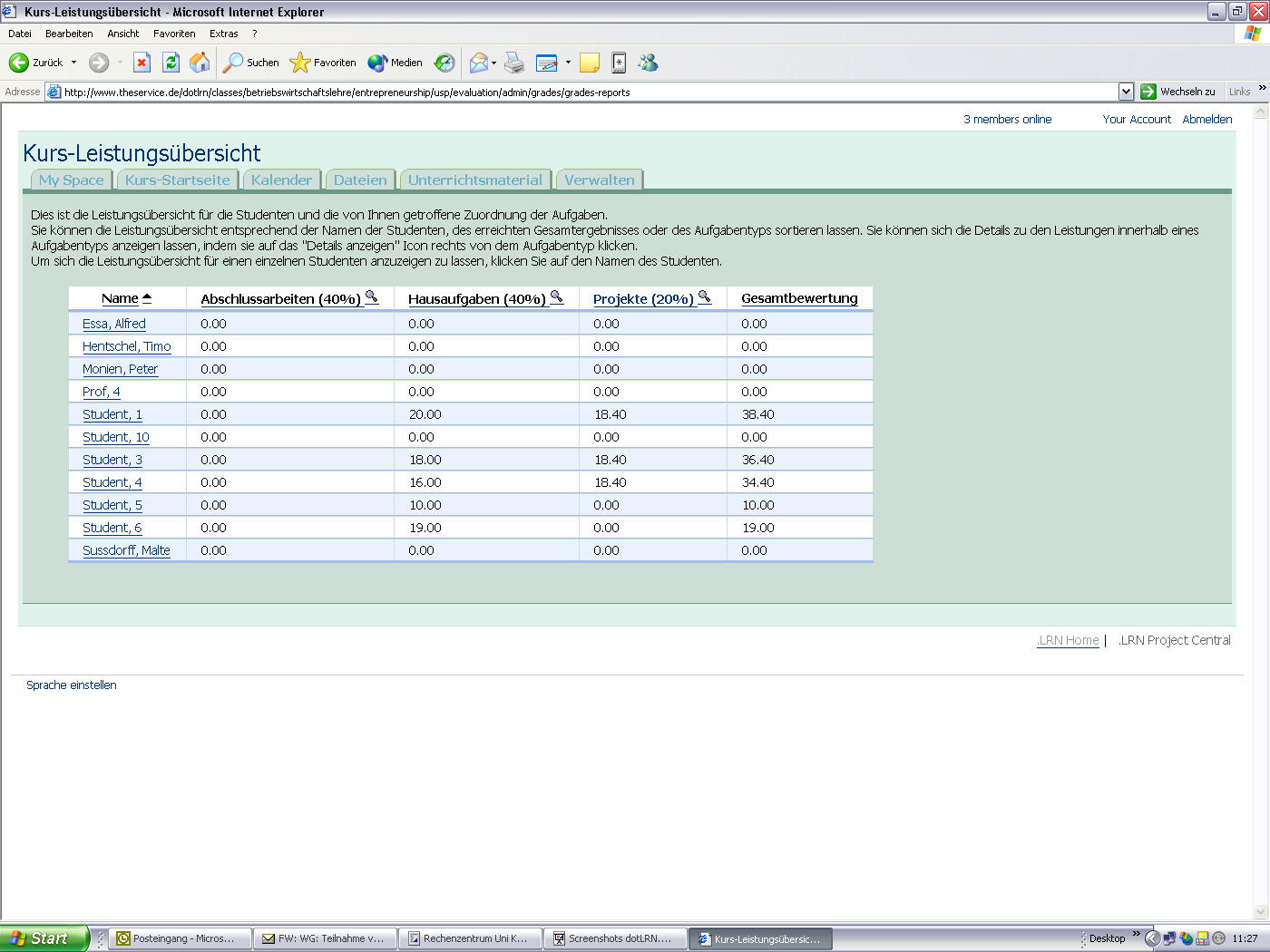Viewport: 1270px width, 952px height.
Task: Open the Suchen panel
Action: [250, 63]
